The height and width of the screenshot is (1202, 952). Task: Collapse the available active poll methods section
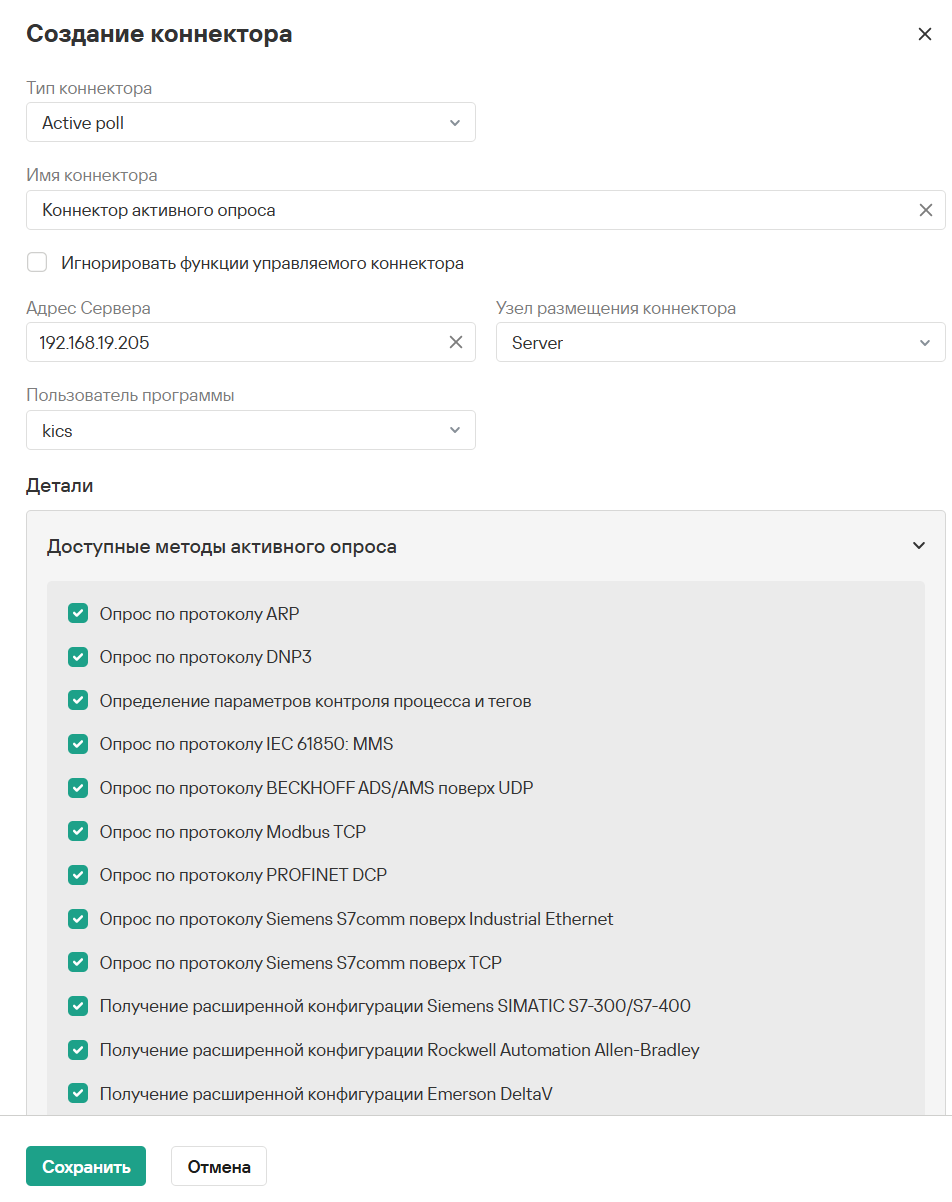[x=918, y=546]
